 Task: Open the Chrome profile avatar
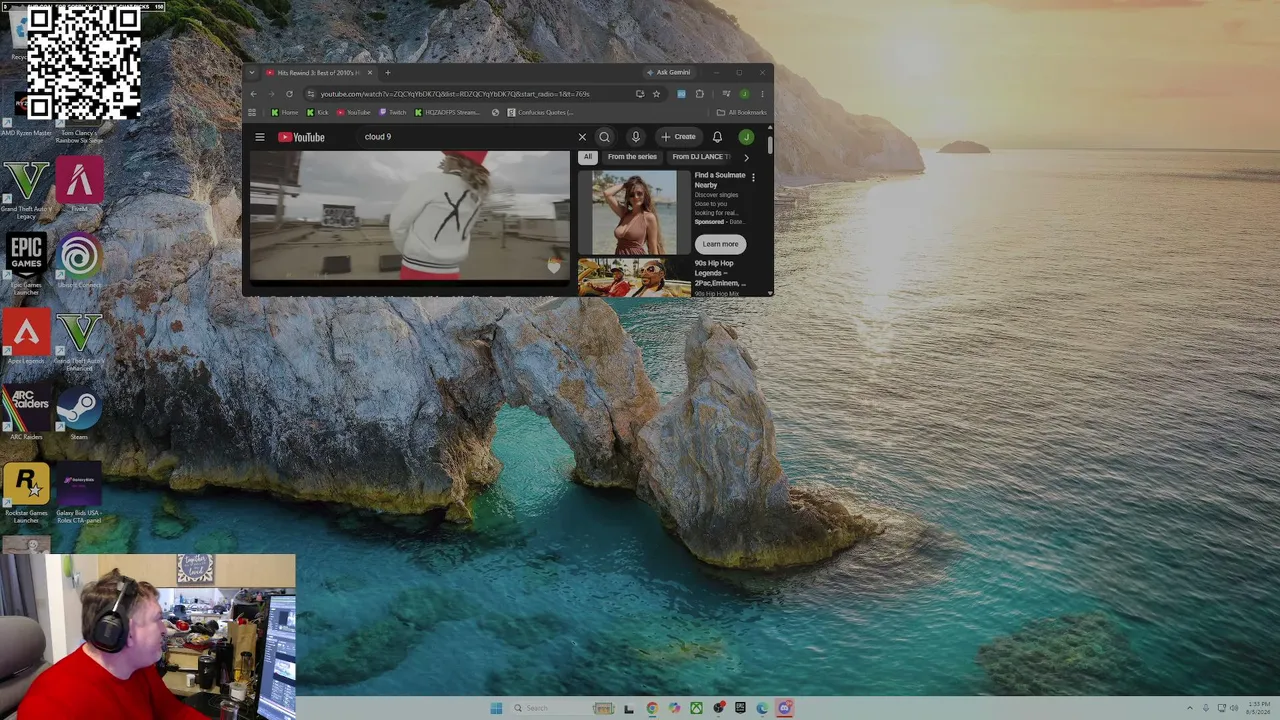click(x=744, y=94)
